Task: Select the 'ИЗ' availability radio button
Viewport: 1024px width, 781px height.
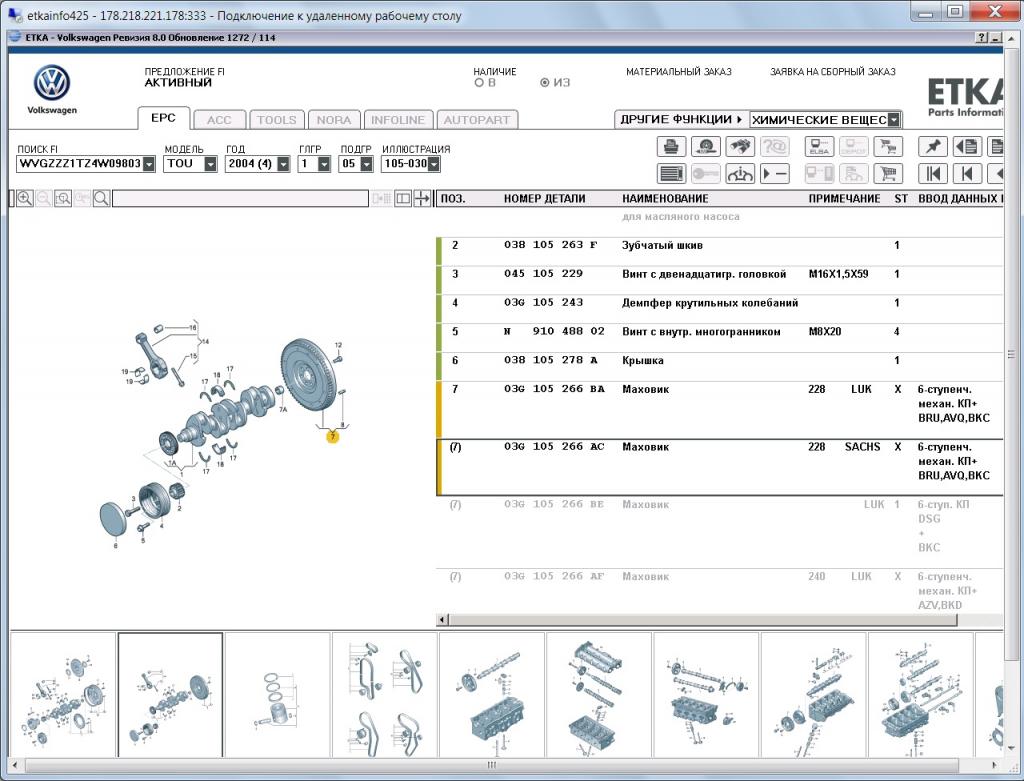Action: pyautogui.click(x=545, y=83)
